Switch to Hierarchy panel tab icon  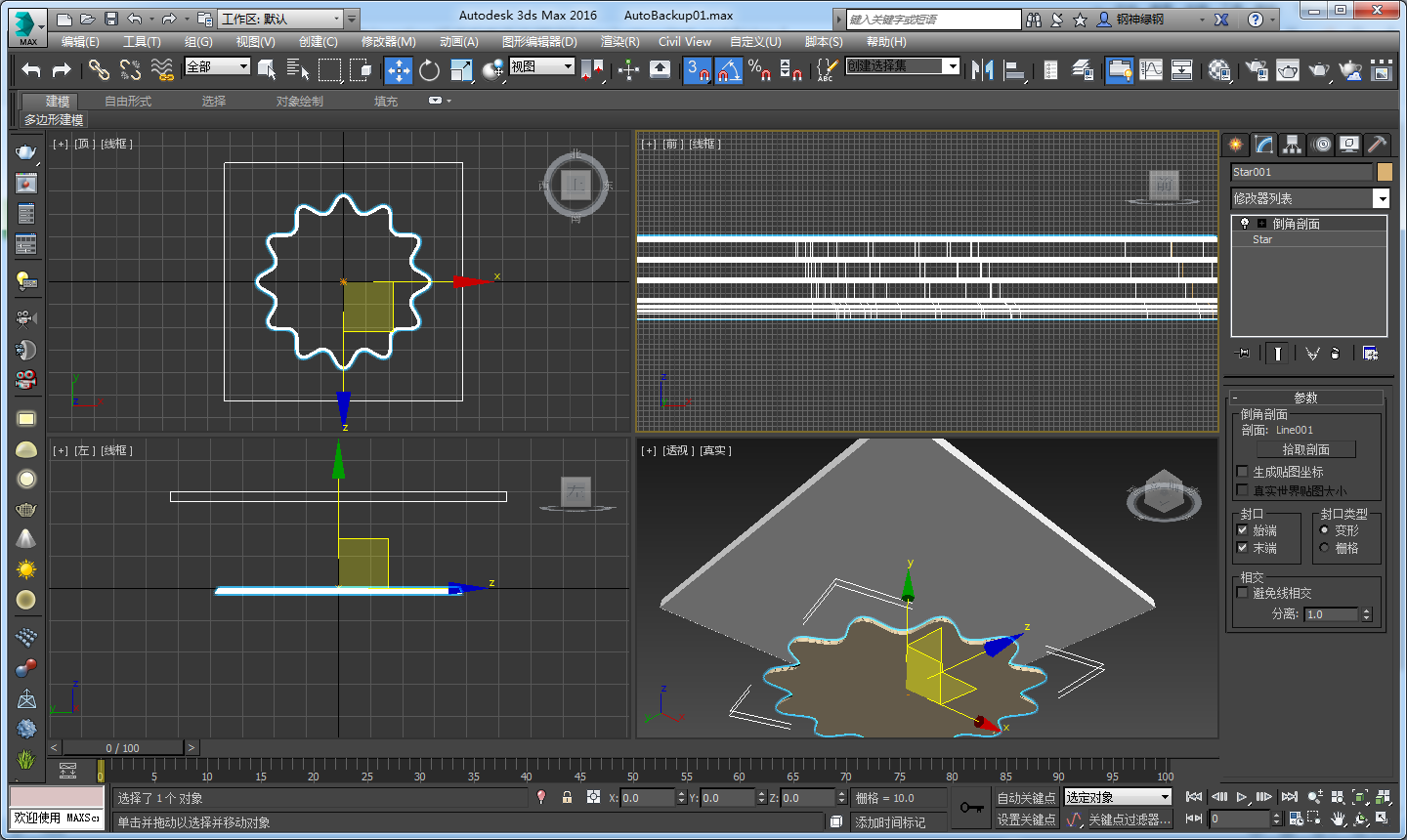click(x=1293, y=145)
